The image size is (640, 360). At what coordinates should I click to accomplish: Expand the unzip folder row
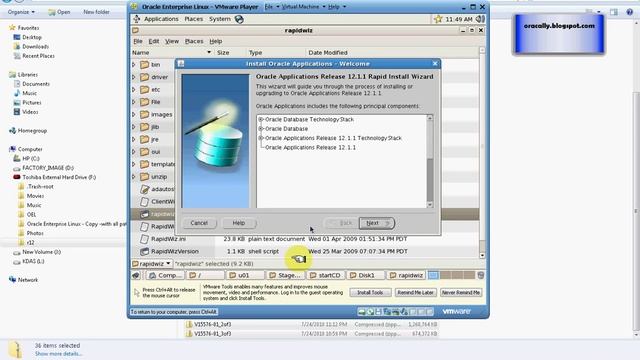(x=134, y=177)
